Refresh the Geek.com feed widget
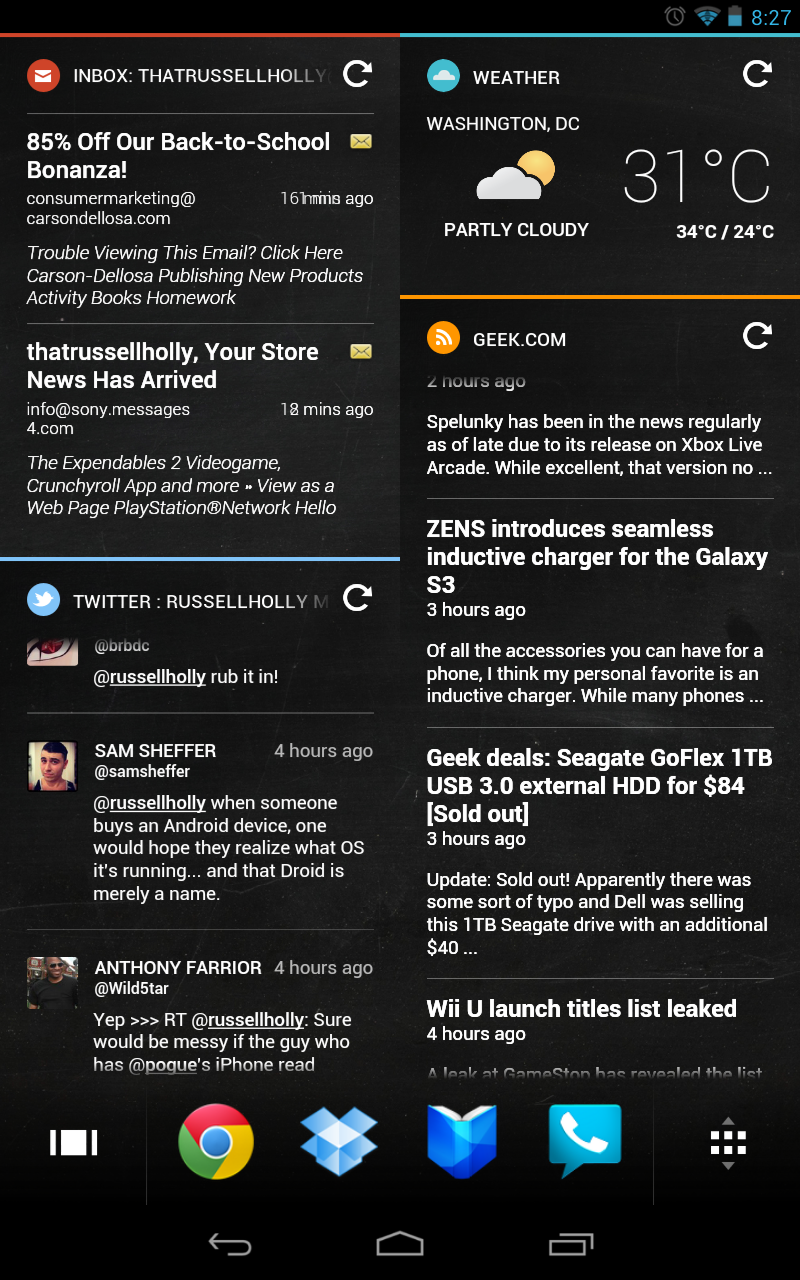 [758, 336]
